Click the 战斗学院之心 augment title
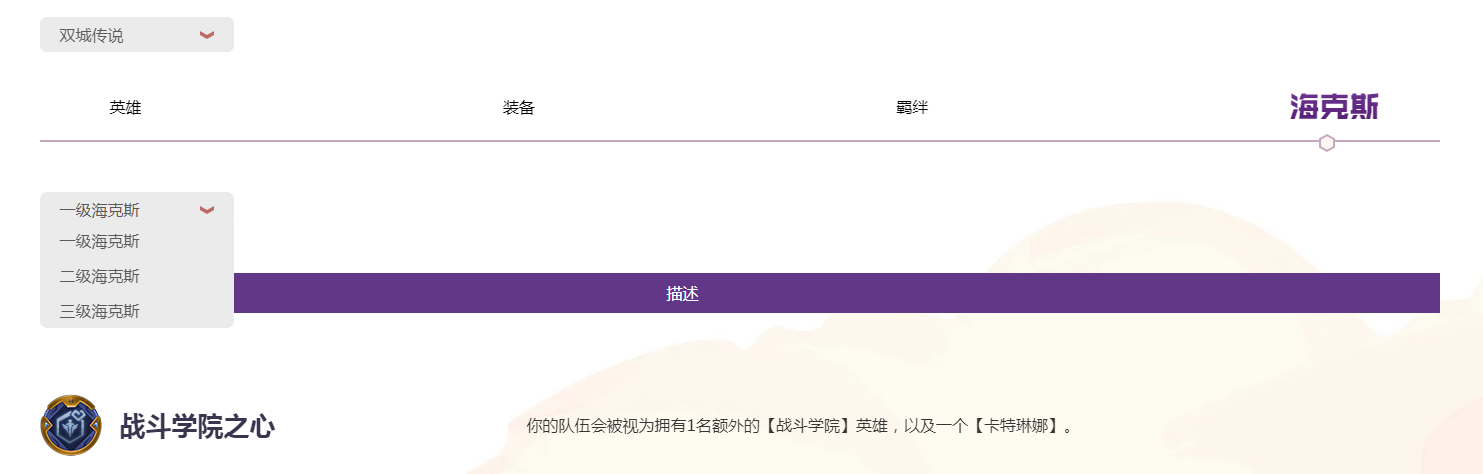The height and width of the screenshot is (474, 1483). click(x=197, y=427)
